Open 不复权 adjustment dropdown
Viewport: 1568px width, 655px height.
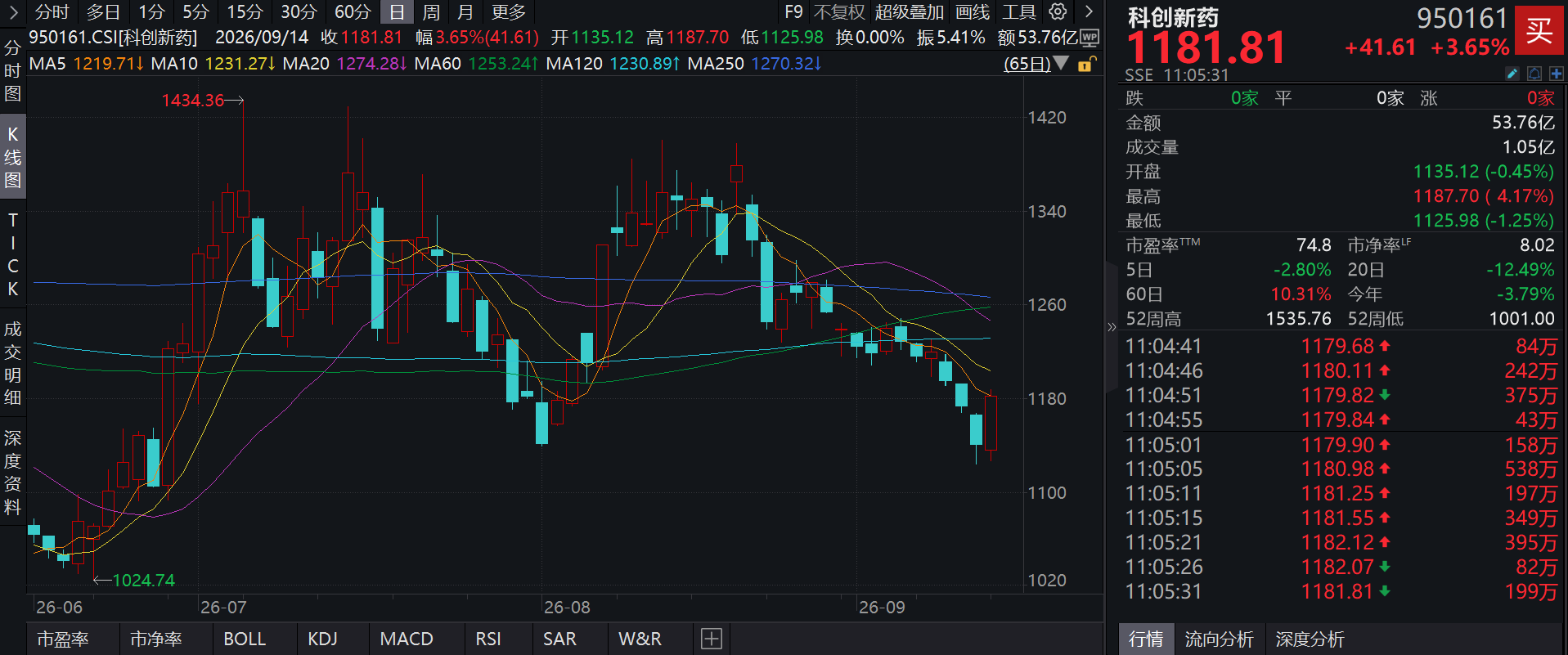pyautogui.click(x=839, y=11)
